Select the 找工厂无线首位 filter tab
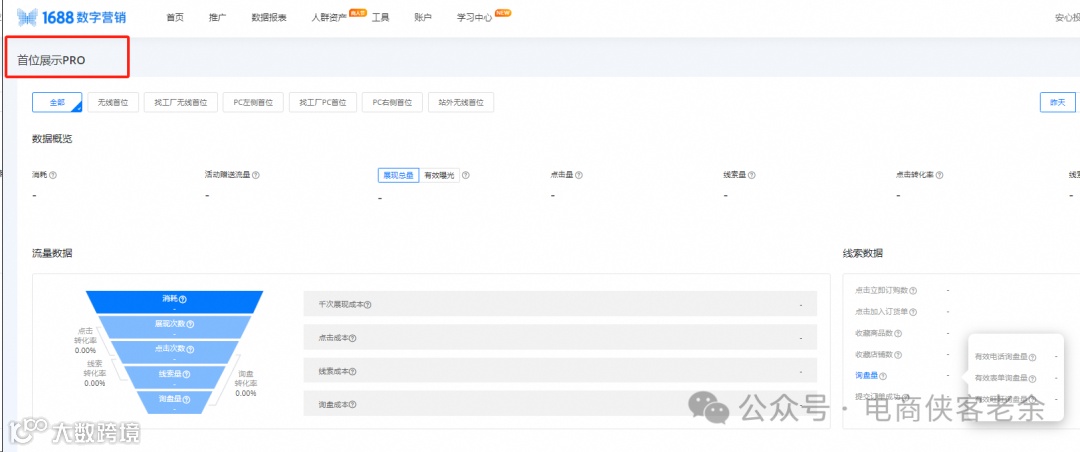 (x=181, y=103)
